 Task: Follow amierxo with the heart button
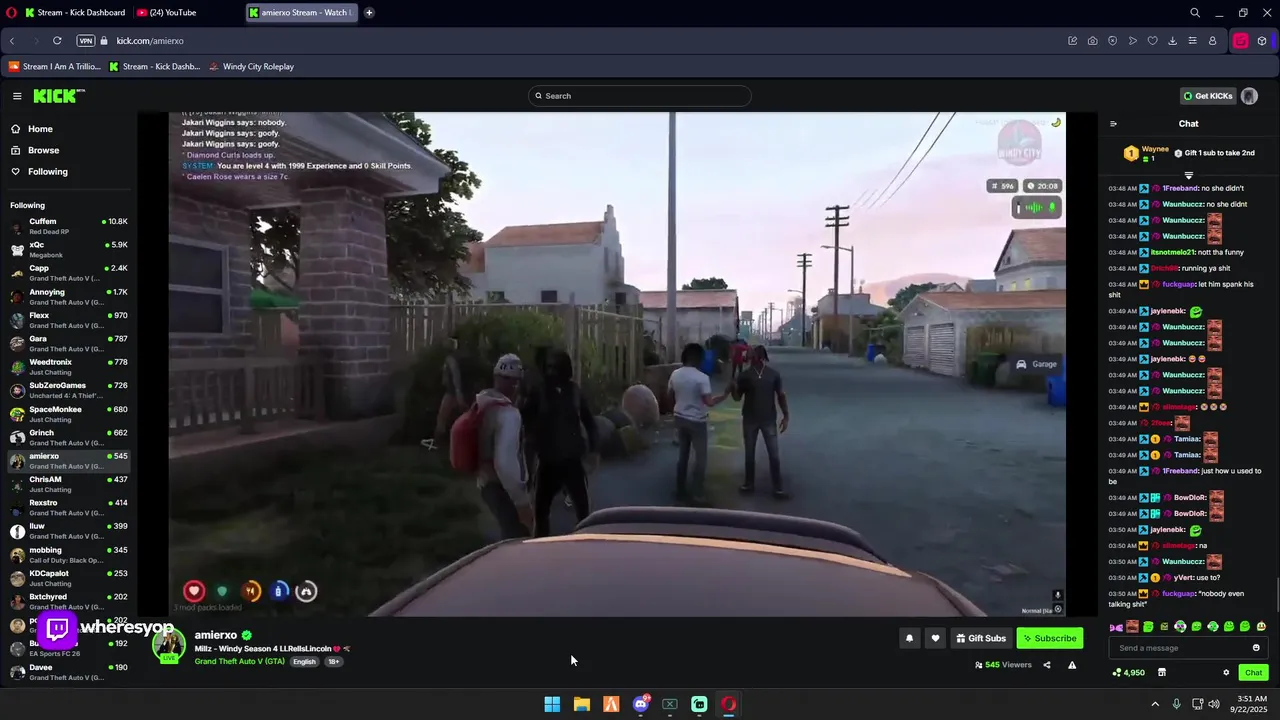click(x=935, y=638)
